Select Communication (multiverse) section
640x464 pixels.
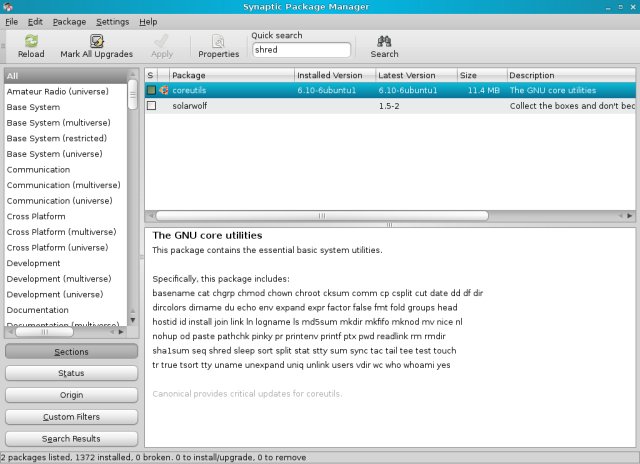pos(66,185)
